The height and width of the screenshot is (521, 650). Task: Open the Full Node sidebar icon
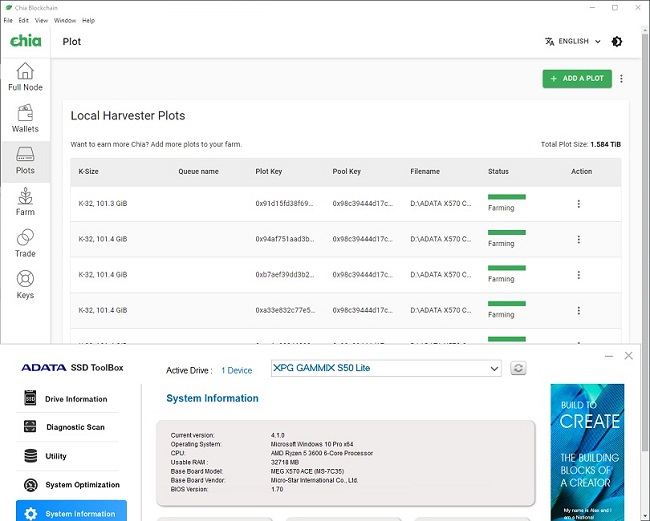pyautogui.click(x=25, y=77)
